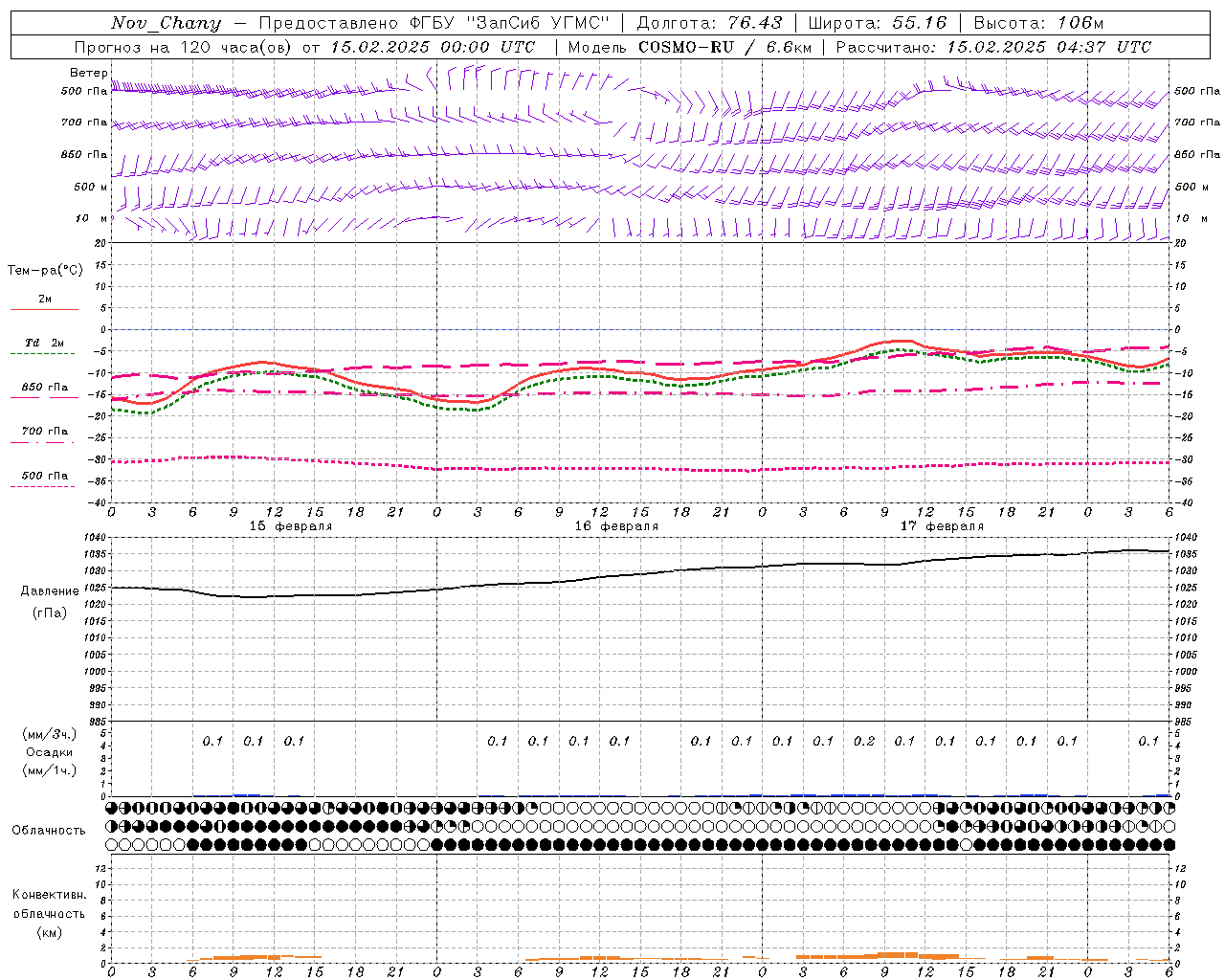
Task: Click the station name Nov_Chany
Action: click(166, 23)
